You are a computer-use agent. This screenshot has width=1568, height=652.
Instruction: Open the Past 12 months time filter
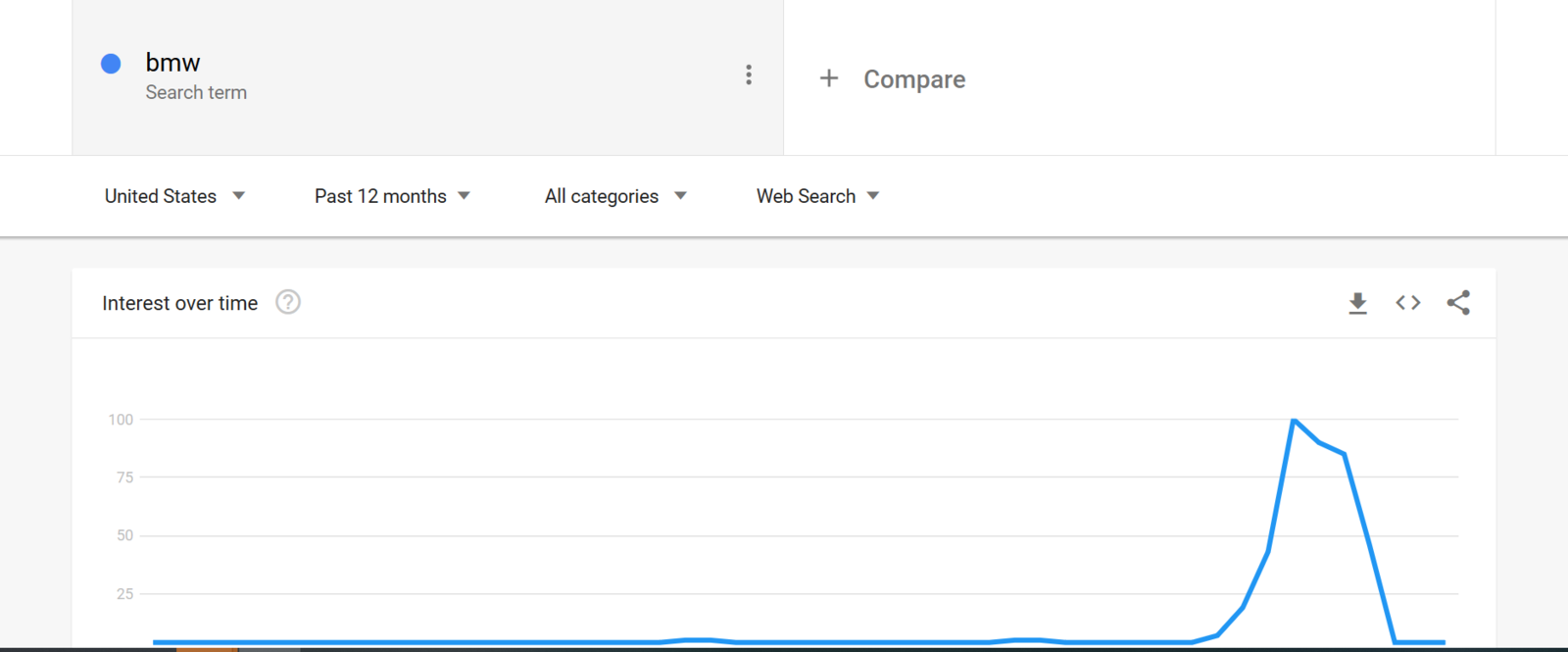[392, 196]
